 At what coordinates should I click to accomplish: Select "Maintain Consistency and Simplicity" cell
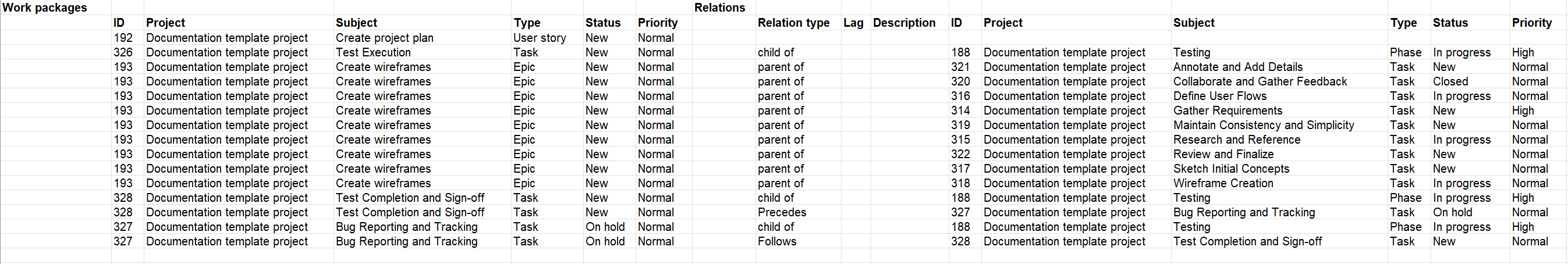pyautogui.click(x=1264, y=125)
